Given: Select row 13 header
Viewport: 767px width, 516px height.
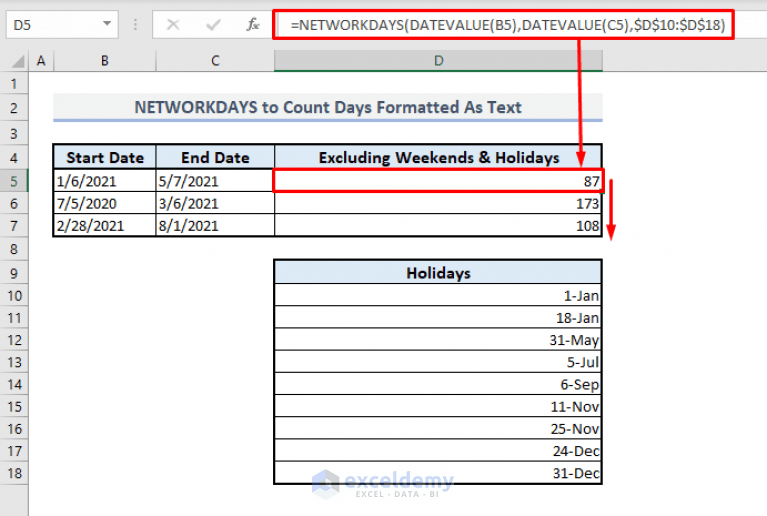Looking at the screenshot, I should coord(14,362).
